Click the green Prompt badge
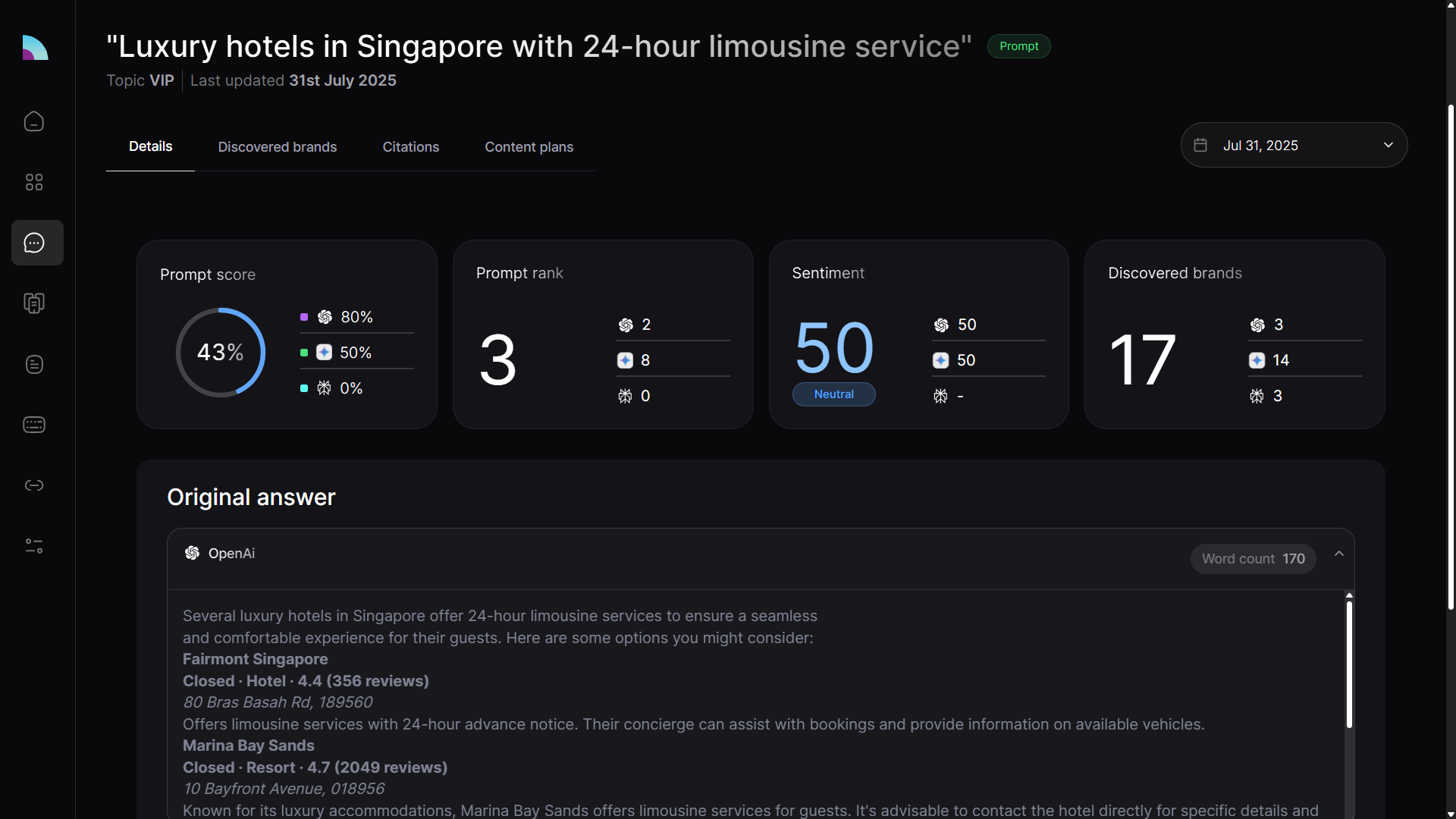Viewport: 1456px width, 819px height. pos(1018,46)
